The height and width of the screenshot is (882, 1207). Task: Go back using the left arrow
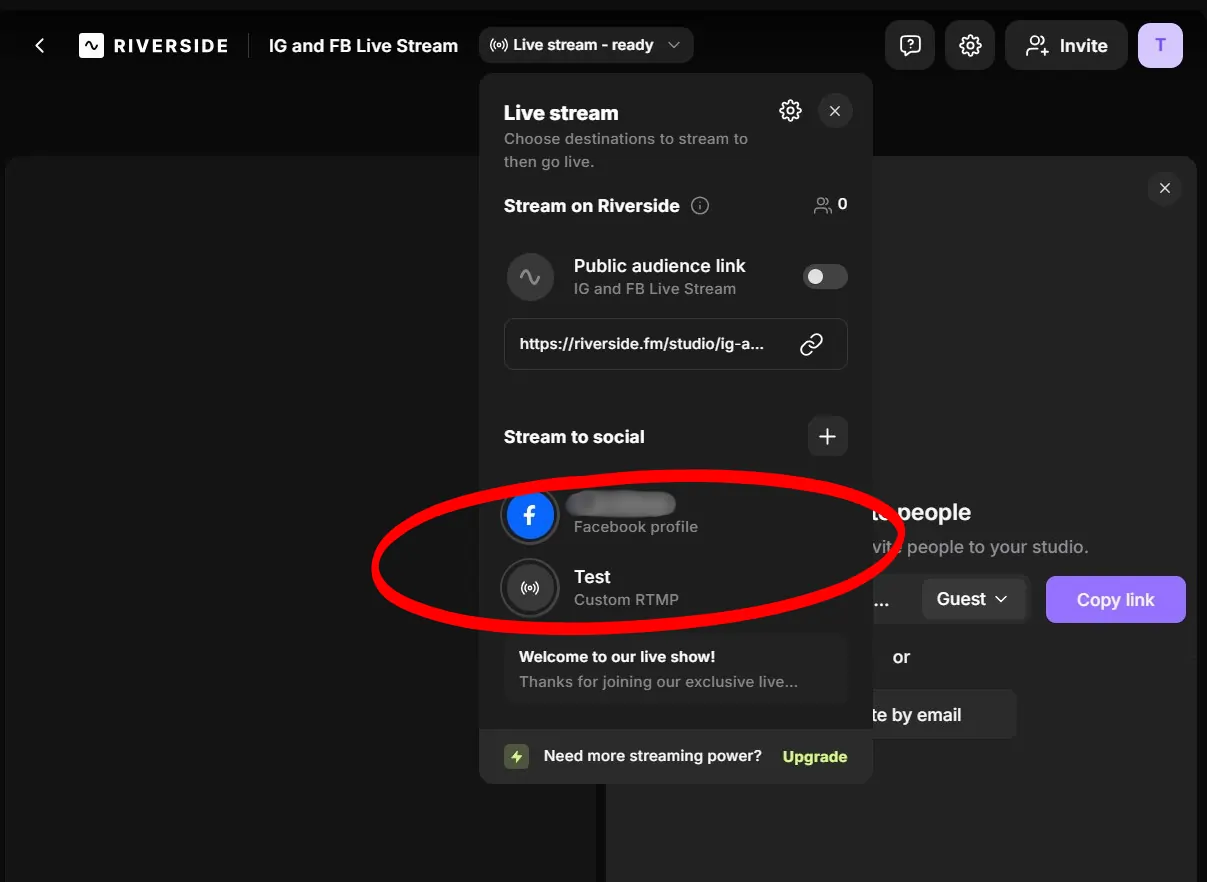point(40,46)
